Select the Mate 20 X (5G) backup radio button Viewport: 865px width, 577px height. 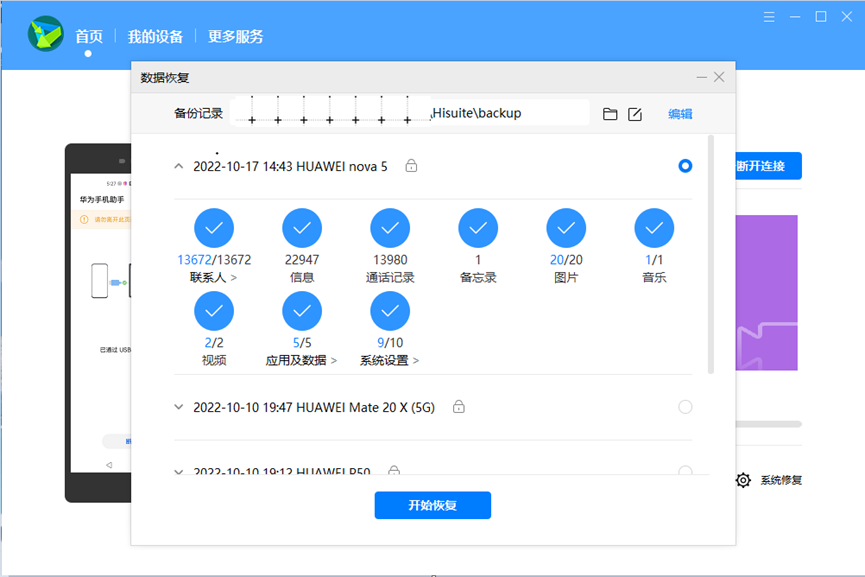tap(685, 407)
